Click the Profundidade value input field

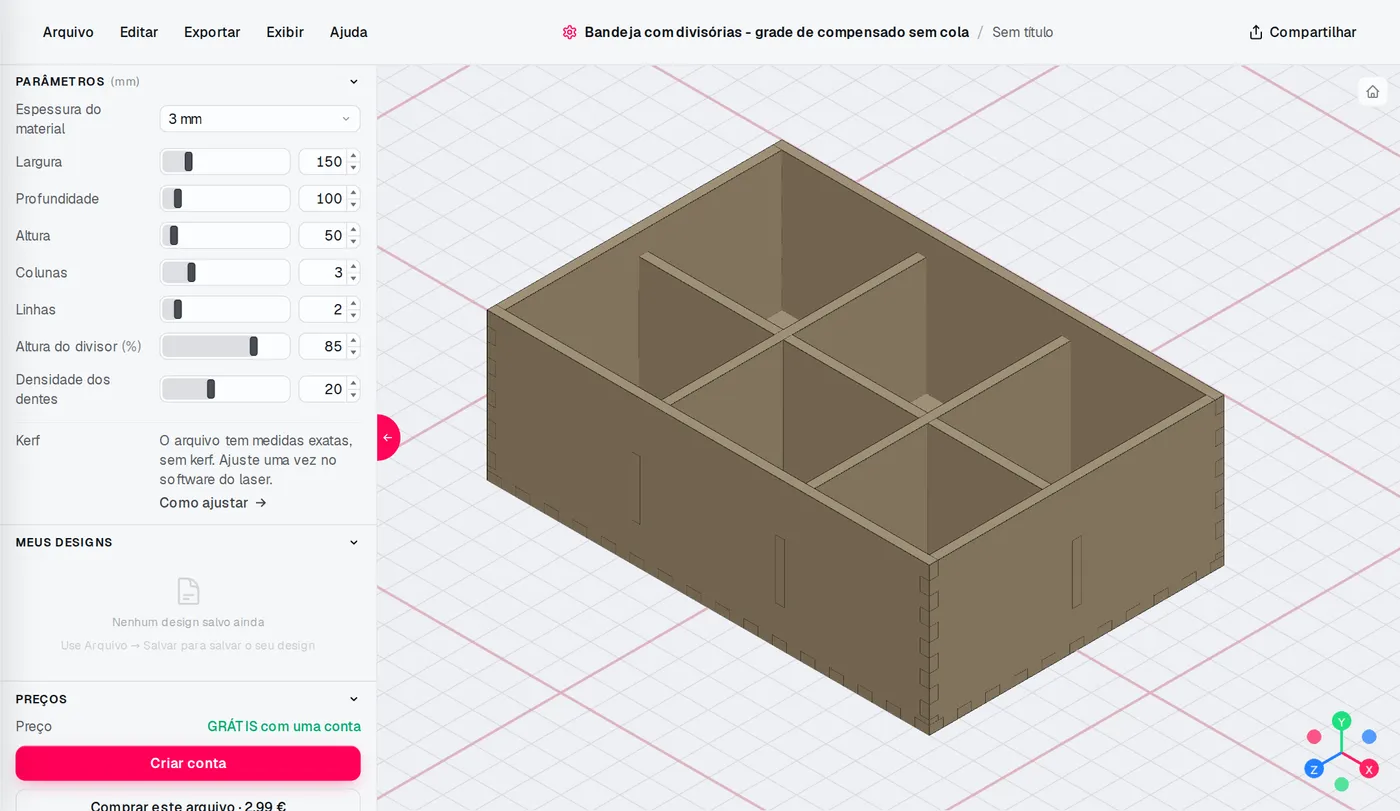[x=322, y=198]
